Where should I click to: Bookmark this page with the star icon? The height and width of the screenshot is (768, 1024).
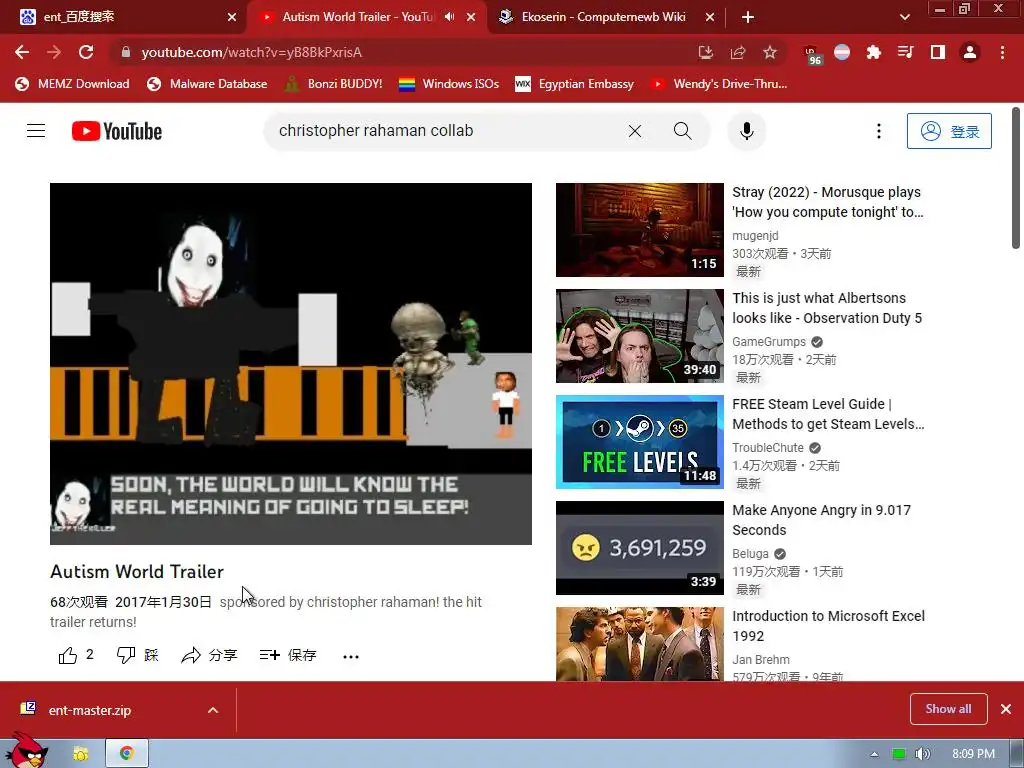[x=770, y=52]
